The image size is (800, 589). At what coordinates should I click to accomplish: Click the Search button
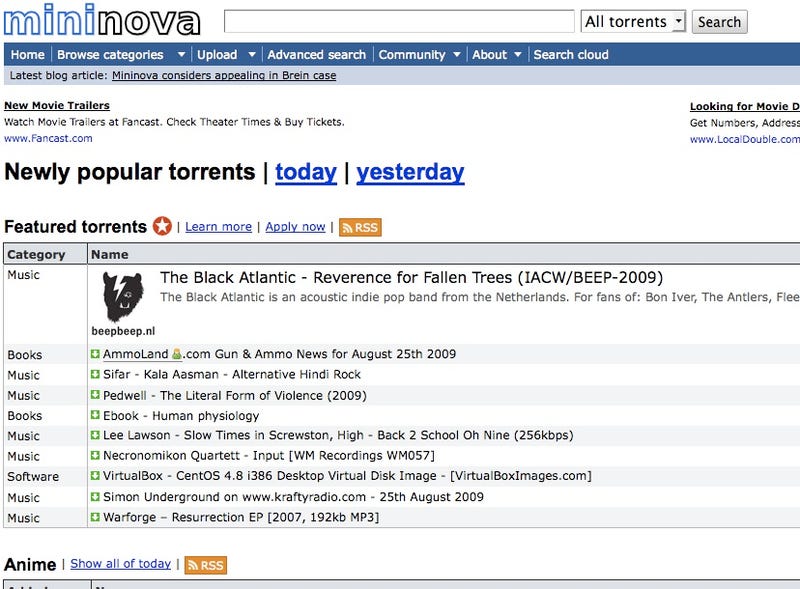coord(719,22)
